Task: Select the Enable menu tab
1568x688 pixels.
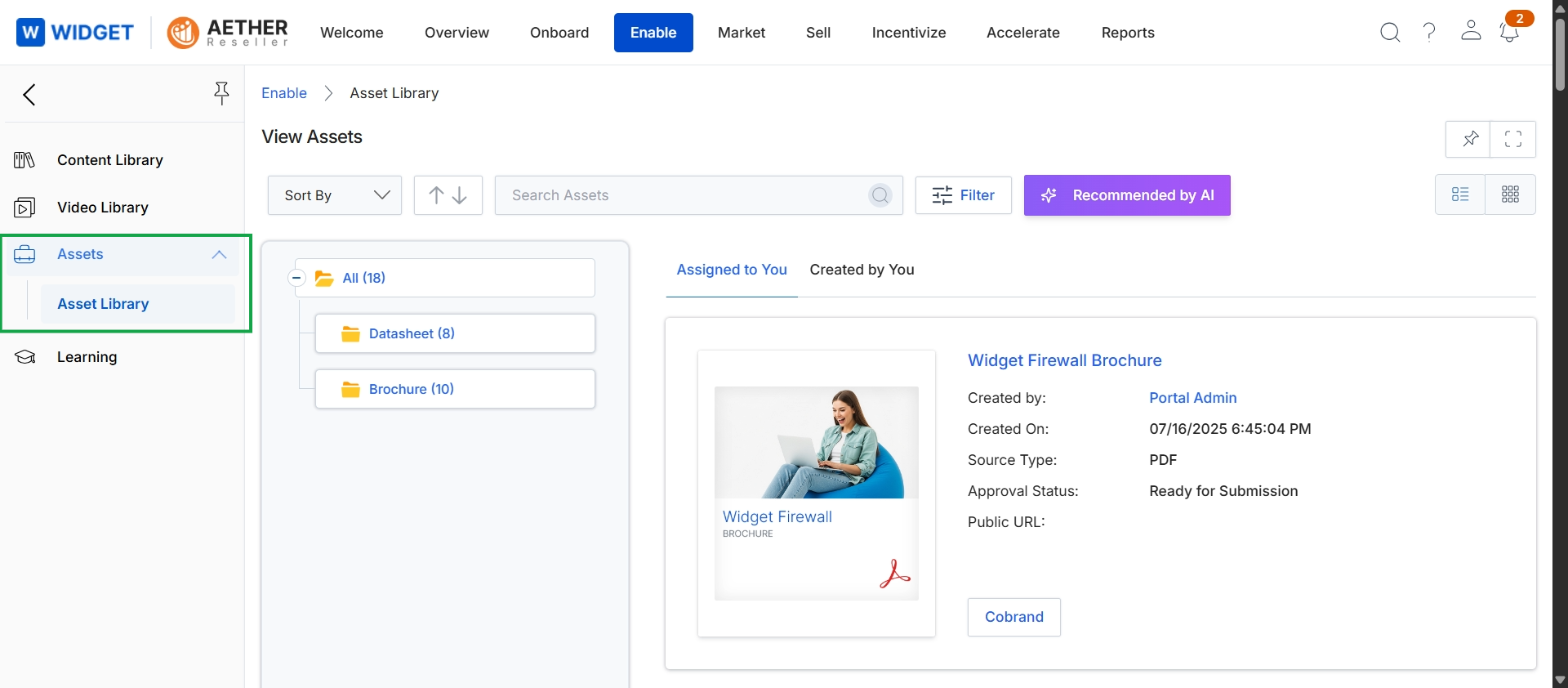Action: [653, 33]
